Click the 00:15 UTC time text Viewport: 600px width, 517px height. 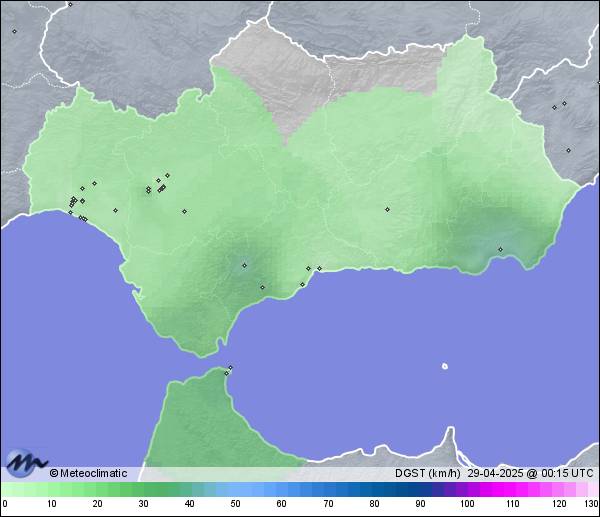[x=567, y=473]
